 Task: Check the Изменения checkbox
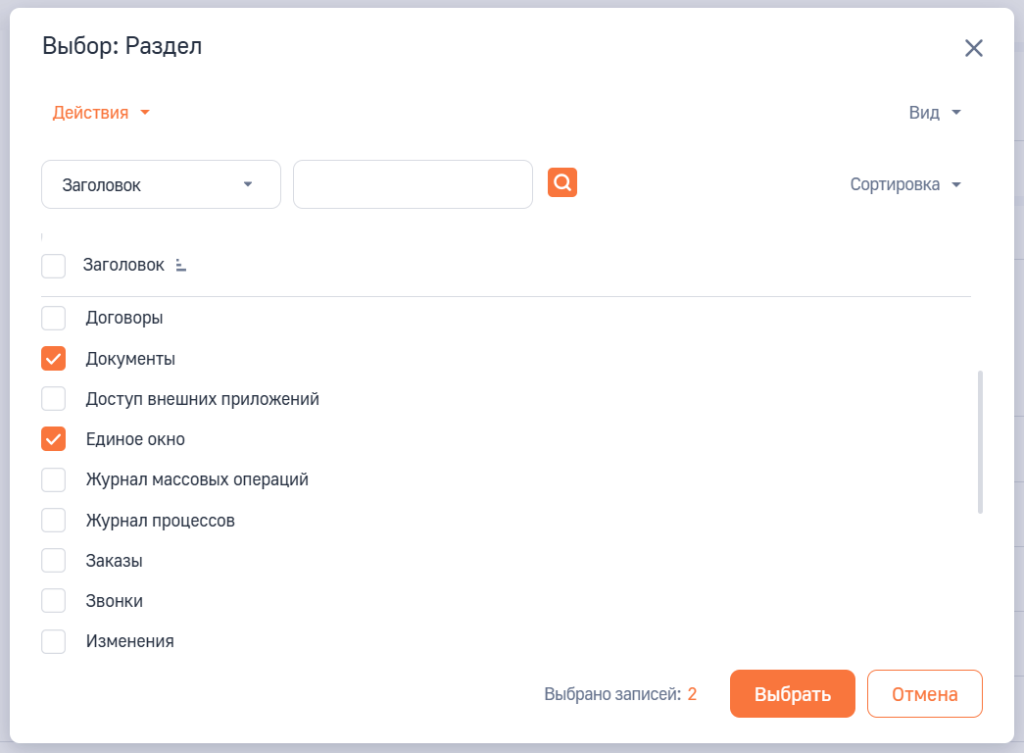point(54,641)
